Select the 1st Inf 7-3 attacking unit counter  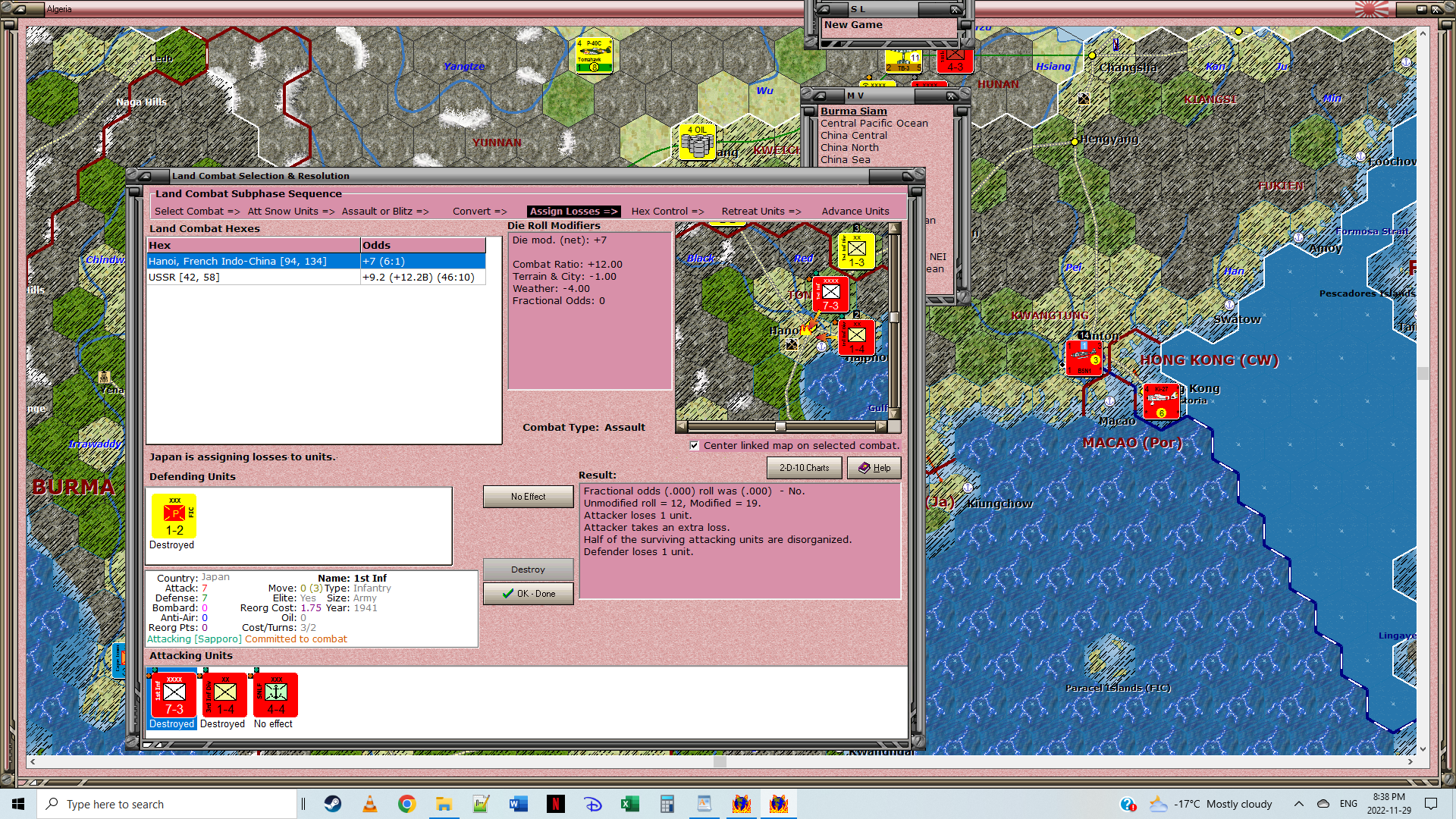pyautogui.click(x=174, y=695)
